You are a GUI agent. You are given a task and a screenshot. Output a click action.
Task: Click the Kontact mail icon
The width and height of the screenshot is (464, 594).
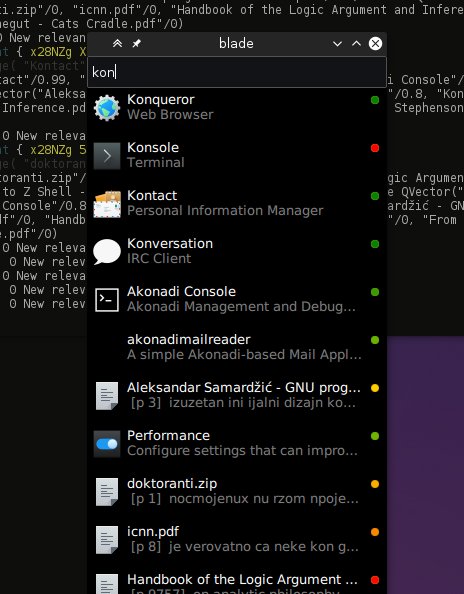coord(107,204)
